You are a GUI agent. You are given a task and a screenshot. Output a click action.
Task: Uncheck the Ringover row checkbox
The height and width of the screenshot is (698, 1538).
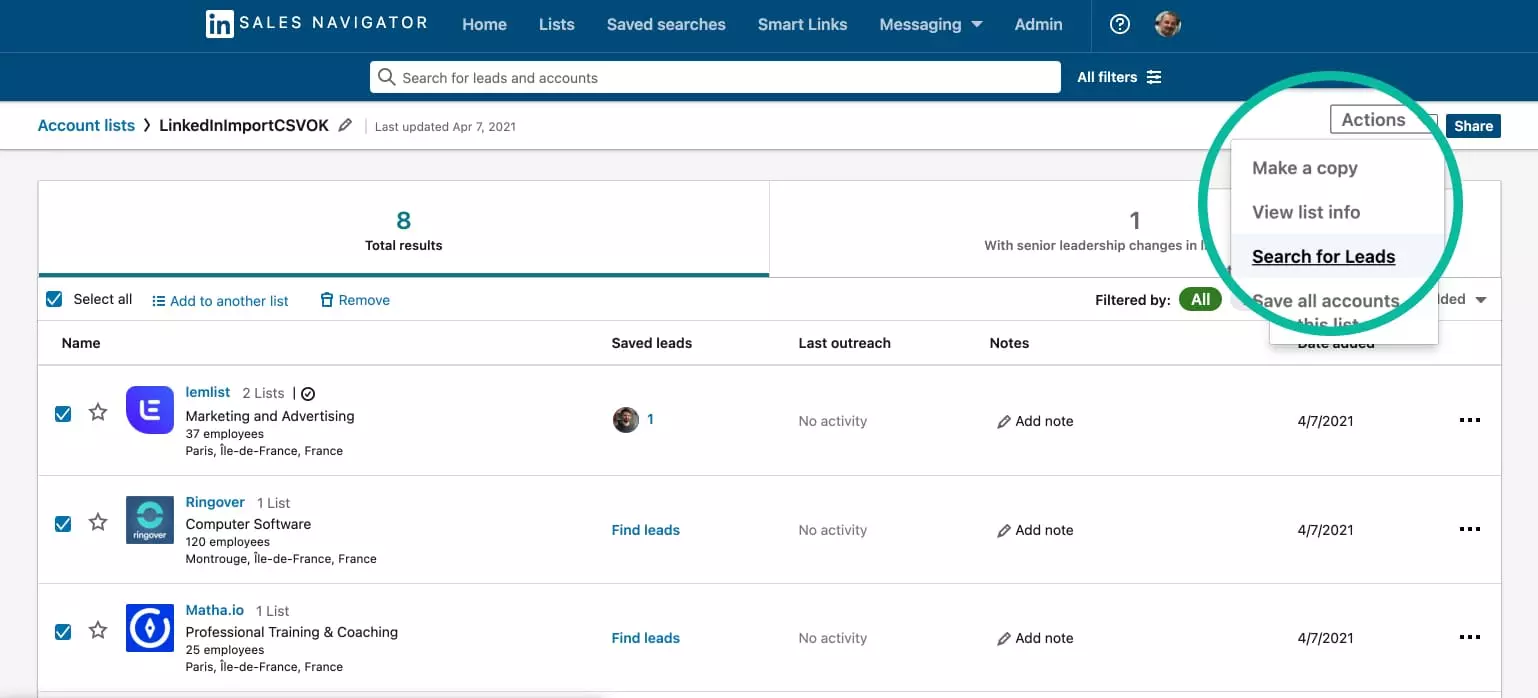tap(63, 524)
